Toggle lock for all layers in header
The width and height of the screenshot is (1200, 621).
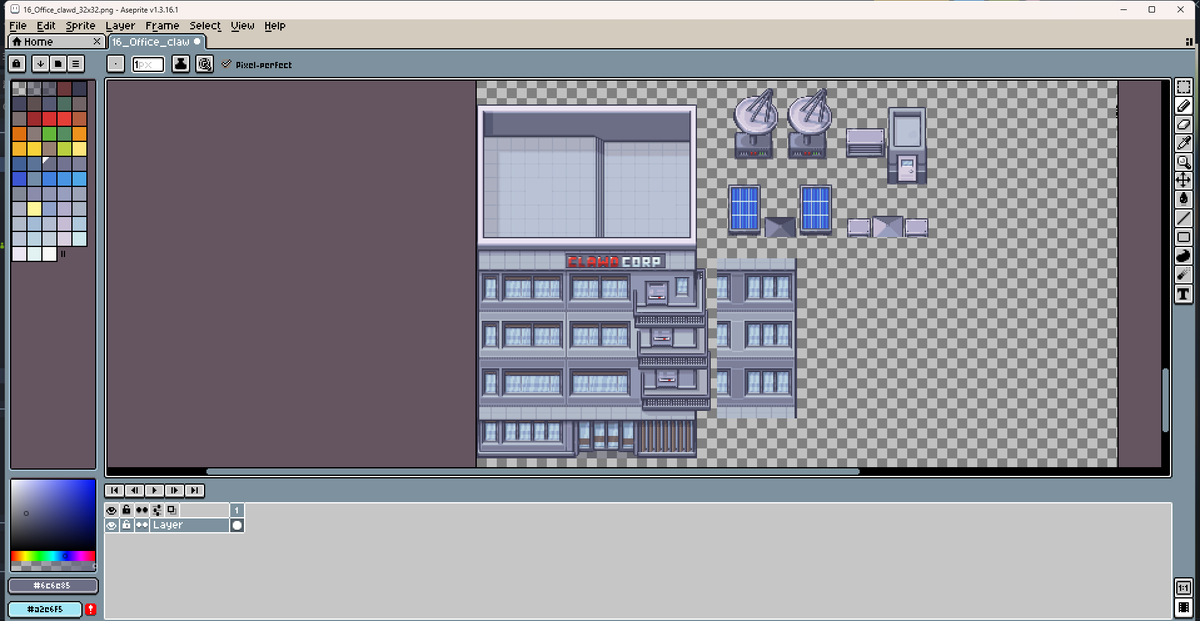click(126, 510)
